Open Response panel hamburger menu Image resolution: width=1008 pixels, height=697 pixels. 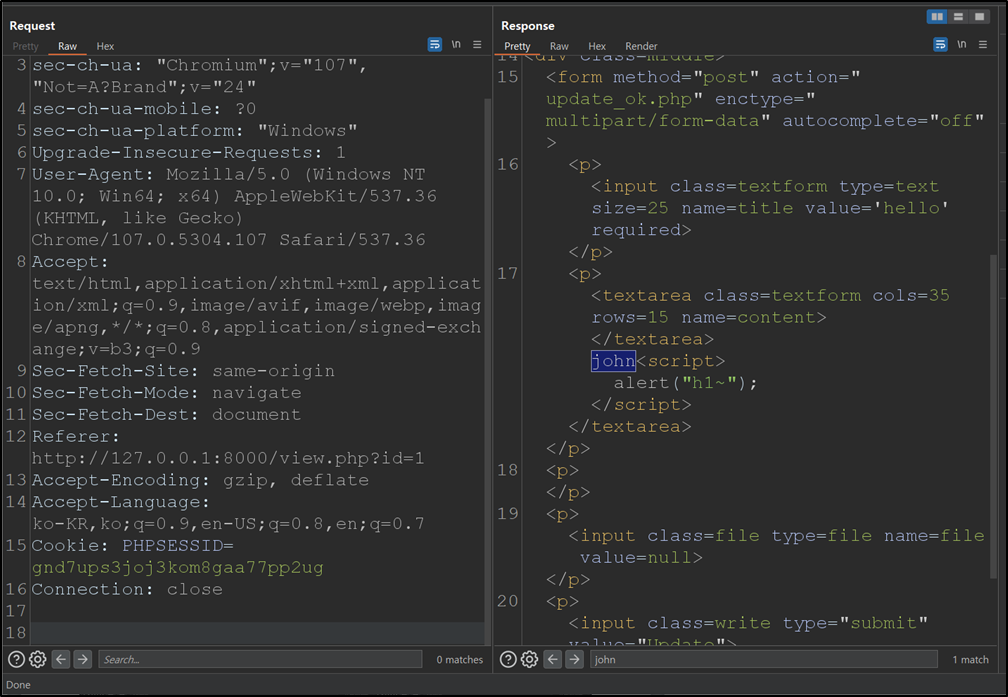(983, 44)
